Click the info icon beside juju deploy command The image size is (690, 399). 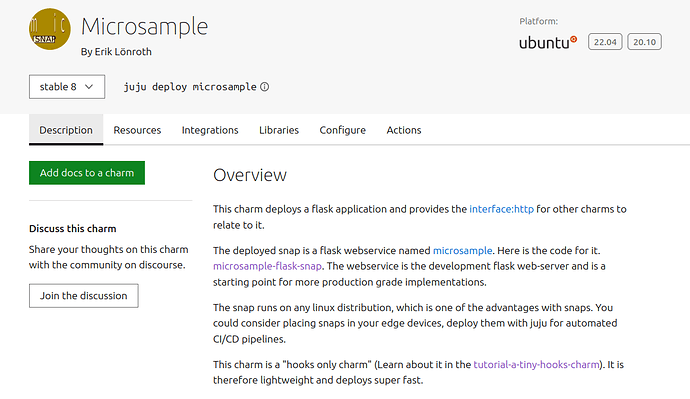[x=264, y=87]
